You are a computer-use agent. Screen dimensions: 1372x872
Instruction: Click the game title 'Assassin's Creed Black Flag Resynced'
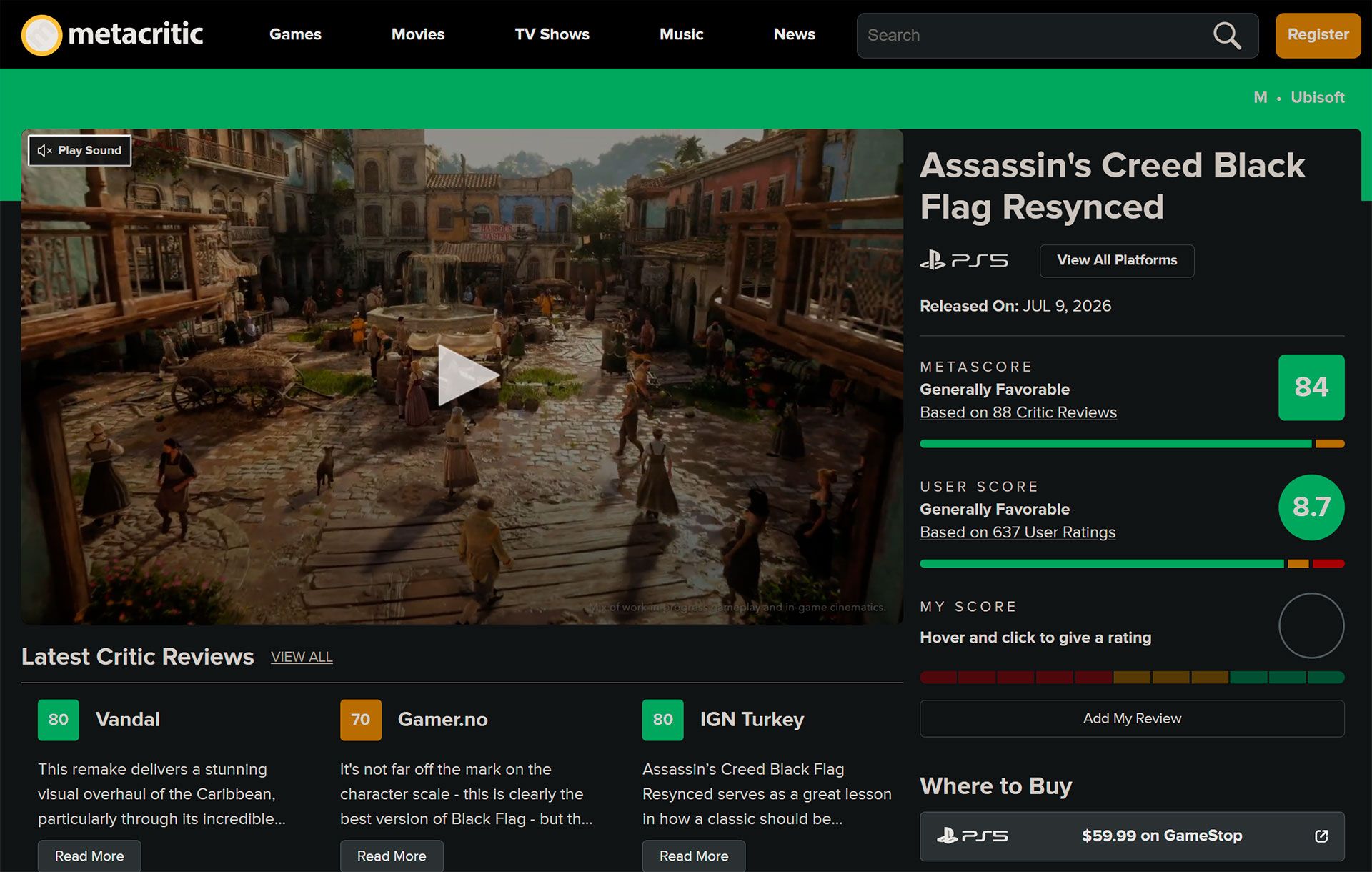click(1112, 186)
